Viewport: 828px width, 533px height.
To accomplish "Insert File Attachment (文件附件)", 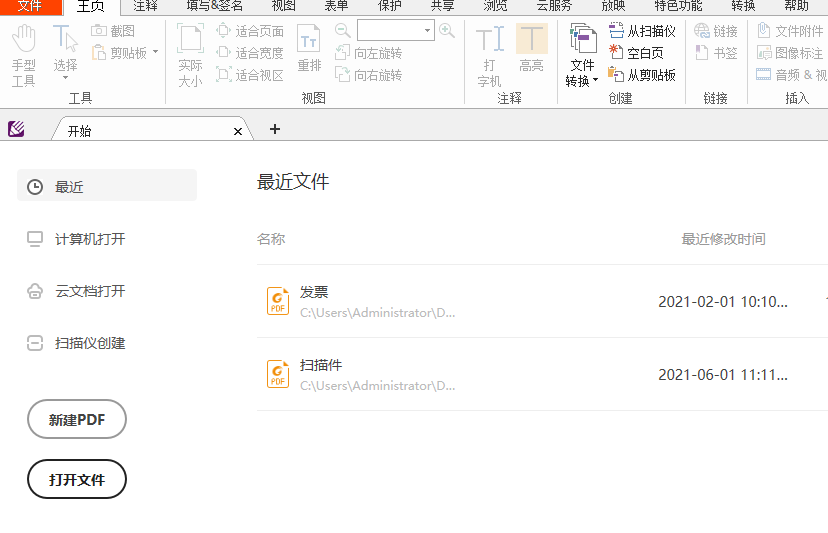I will (x=790, y=31).
